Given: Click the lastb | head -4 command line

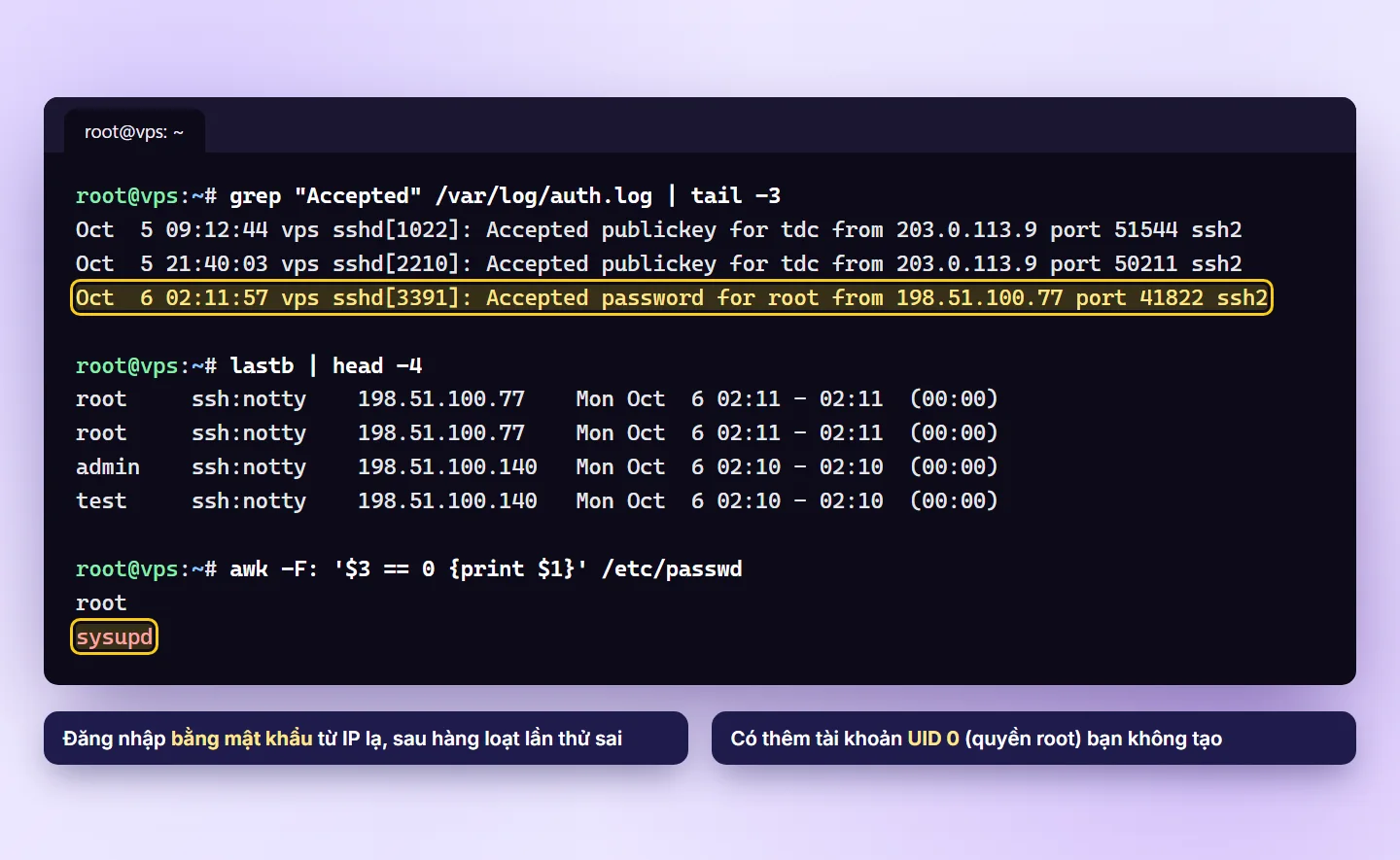Looking at the screenshot, I should click(249, 366).
